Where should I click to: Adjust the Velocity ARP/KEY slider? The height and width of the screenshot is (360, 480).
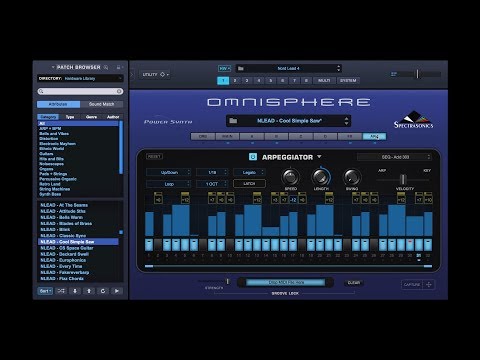pos(403,179)
